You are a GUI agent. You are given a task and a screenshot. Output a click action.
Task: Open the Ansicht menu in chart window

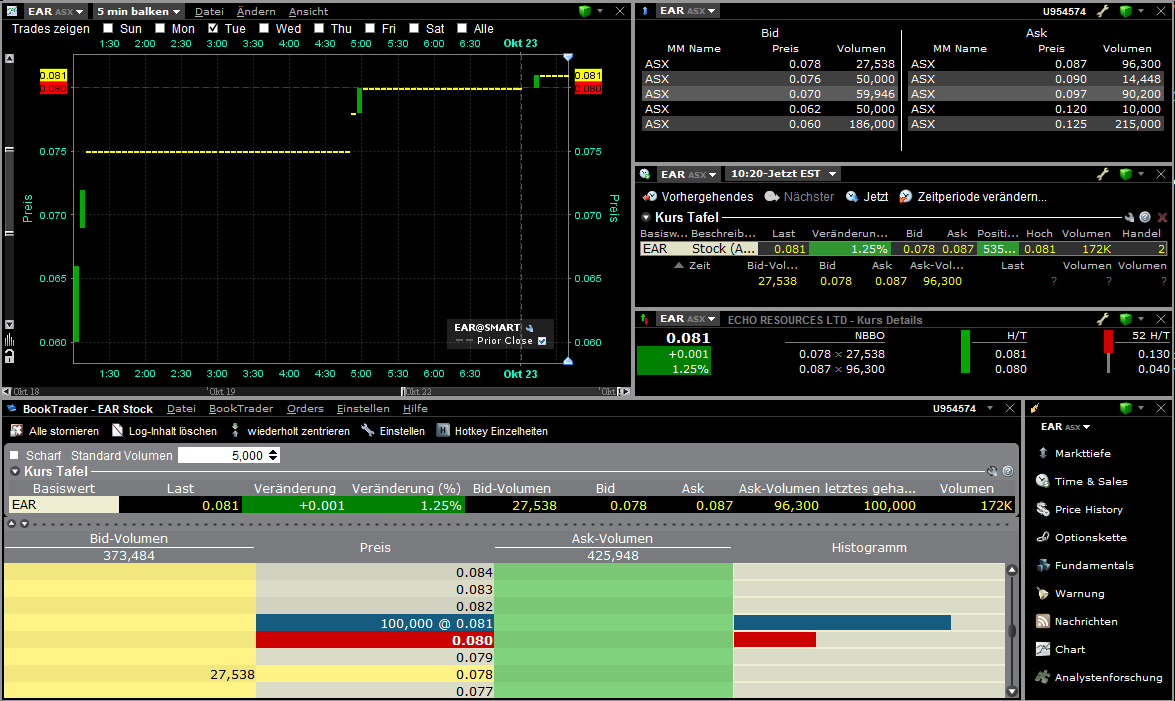[x=308, y=11]
